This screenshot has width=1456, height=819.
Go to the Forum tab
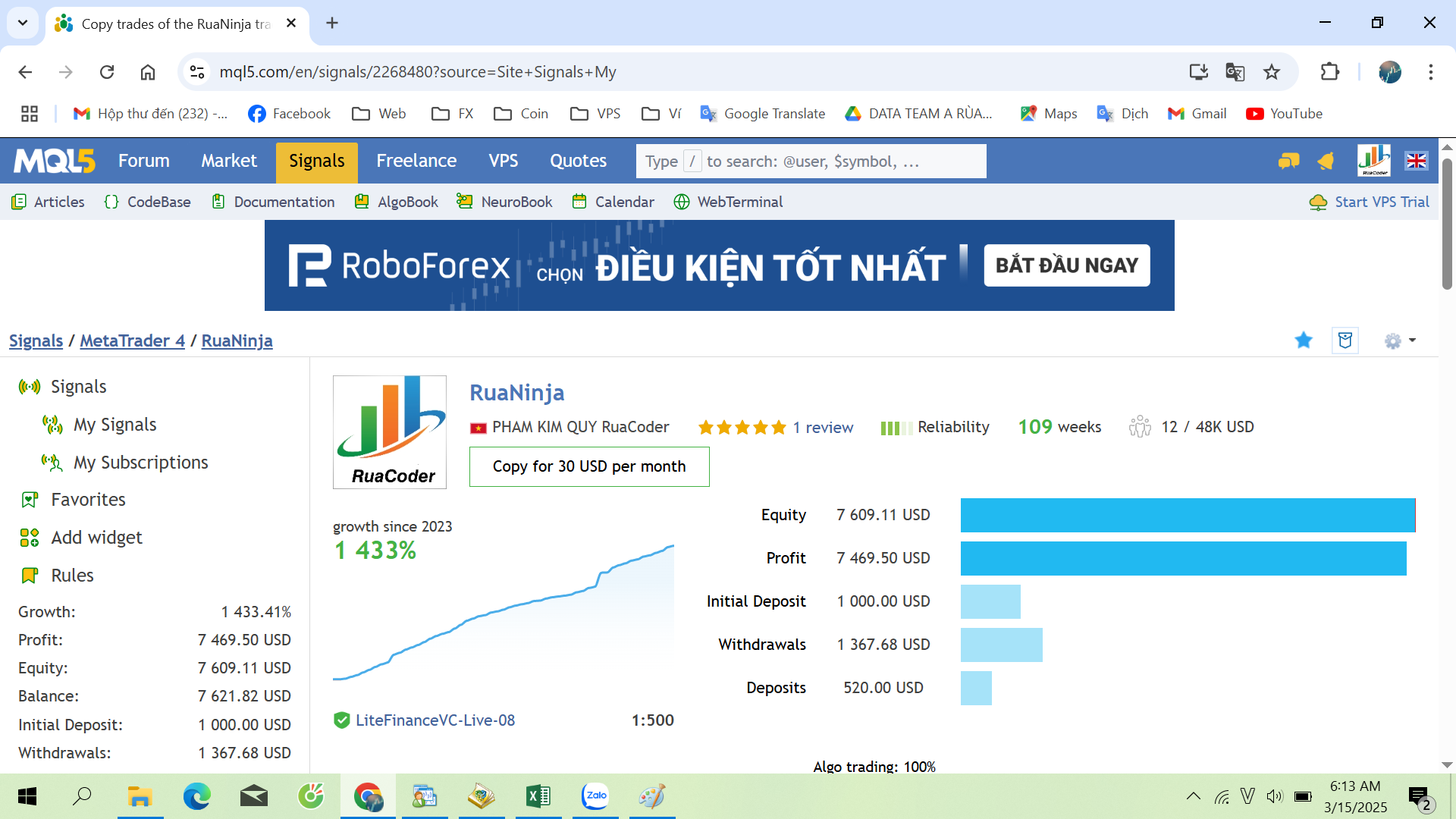(x=144, y=161)
